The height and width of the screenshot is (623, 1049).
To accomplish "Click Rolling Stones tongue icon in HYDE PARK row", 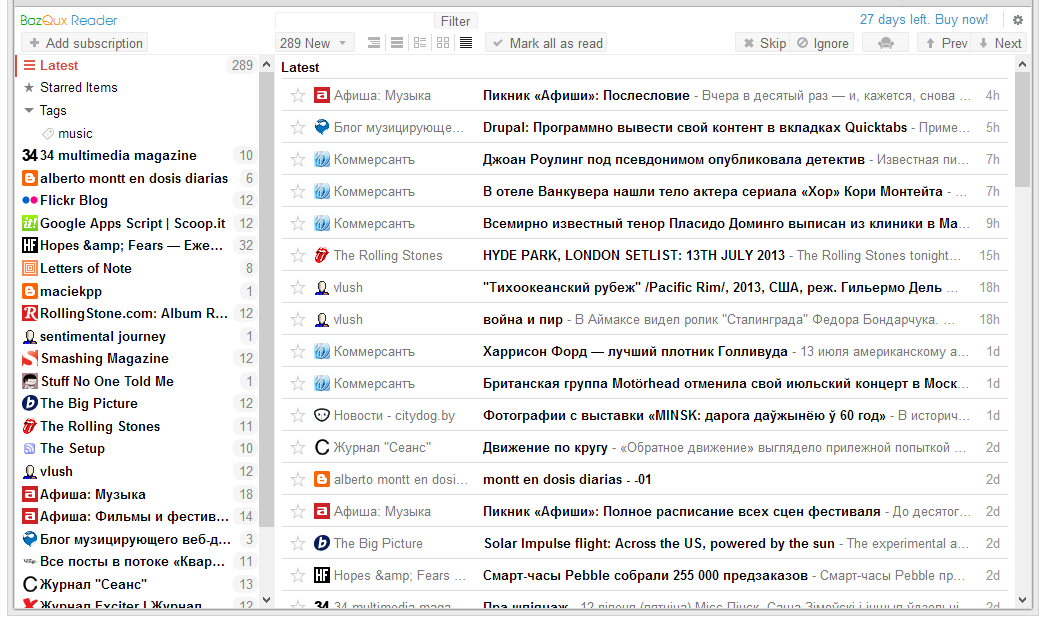I will click(322, 255).
